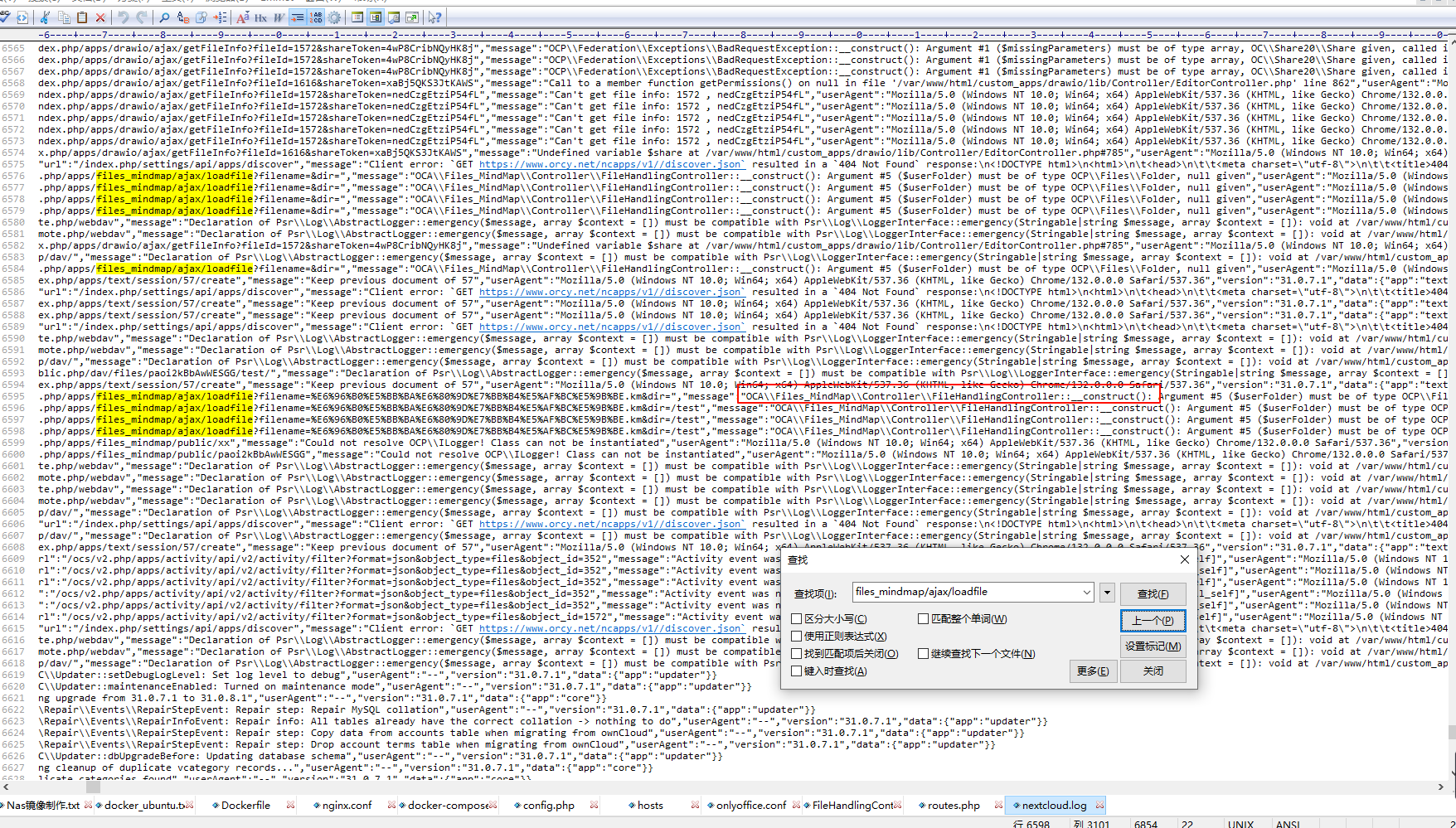This screenshot has height=828, width=1456.
Task: Click the vertical scrollbar thumb
Action: pos(1451,733)
